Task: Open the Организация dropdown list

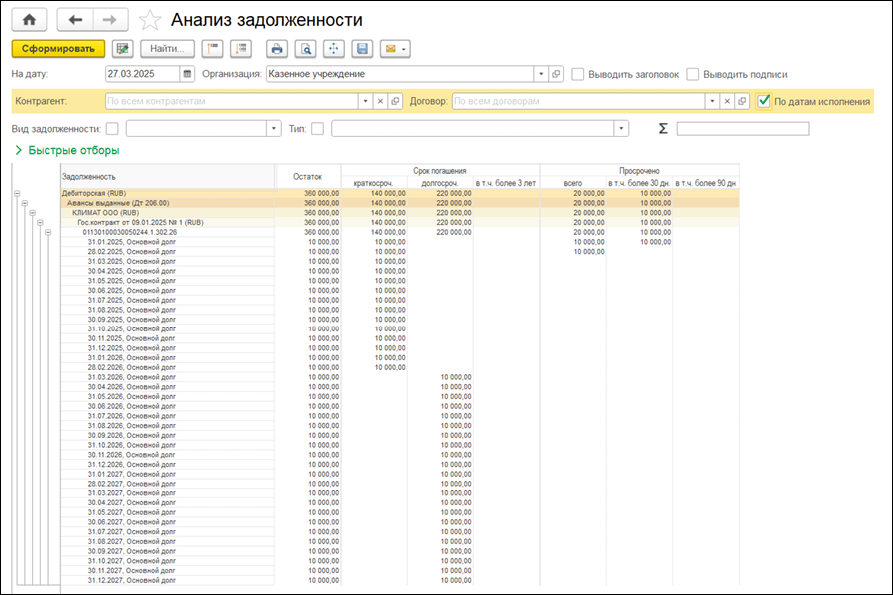Action: [540, 74]
